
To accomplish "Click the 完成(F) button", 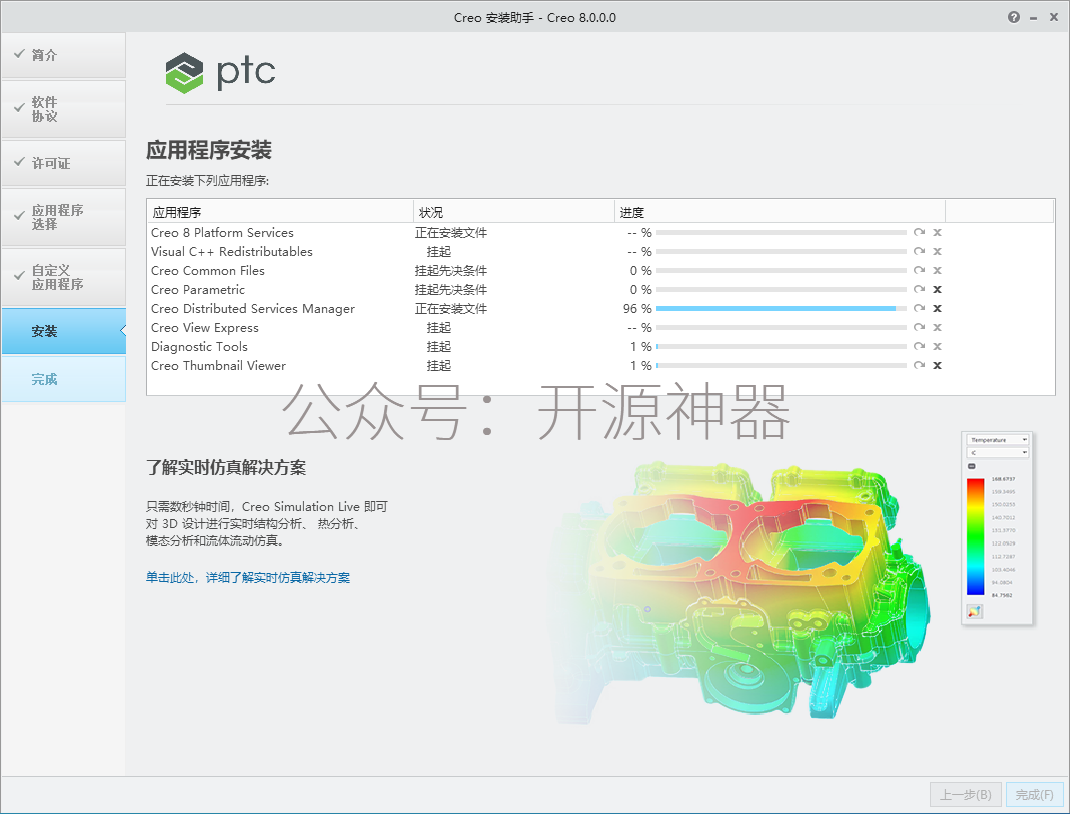I will [x=1035, y=795].
